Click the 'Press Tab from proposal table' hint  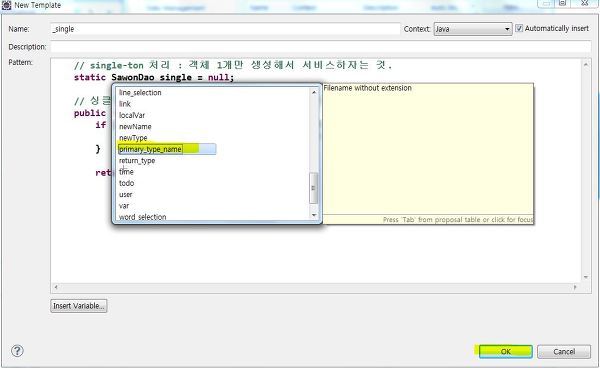pyautogui.click(x=458, y=220)
